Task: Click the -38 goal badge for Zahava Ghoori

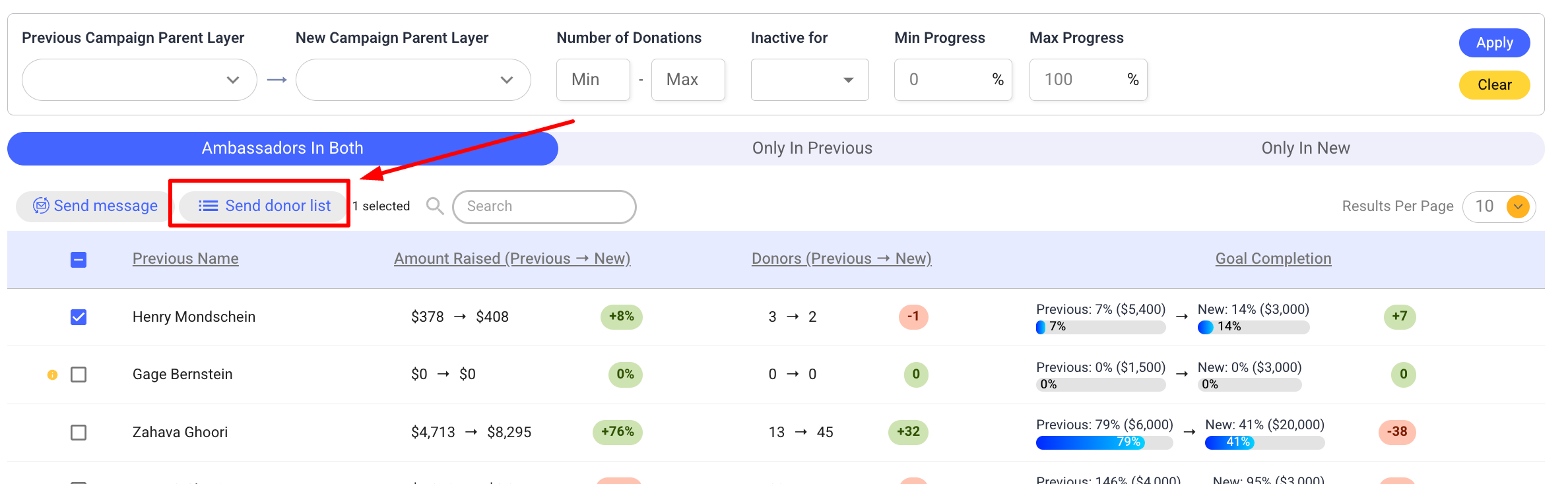Action: point(1396,432)
